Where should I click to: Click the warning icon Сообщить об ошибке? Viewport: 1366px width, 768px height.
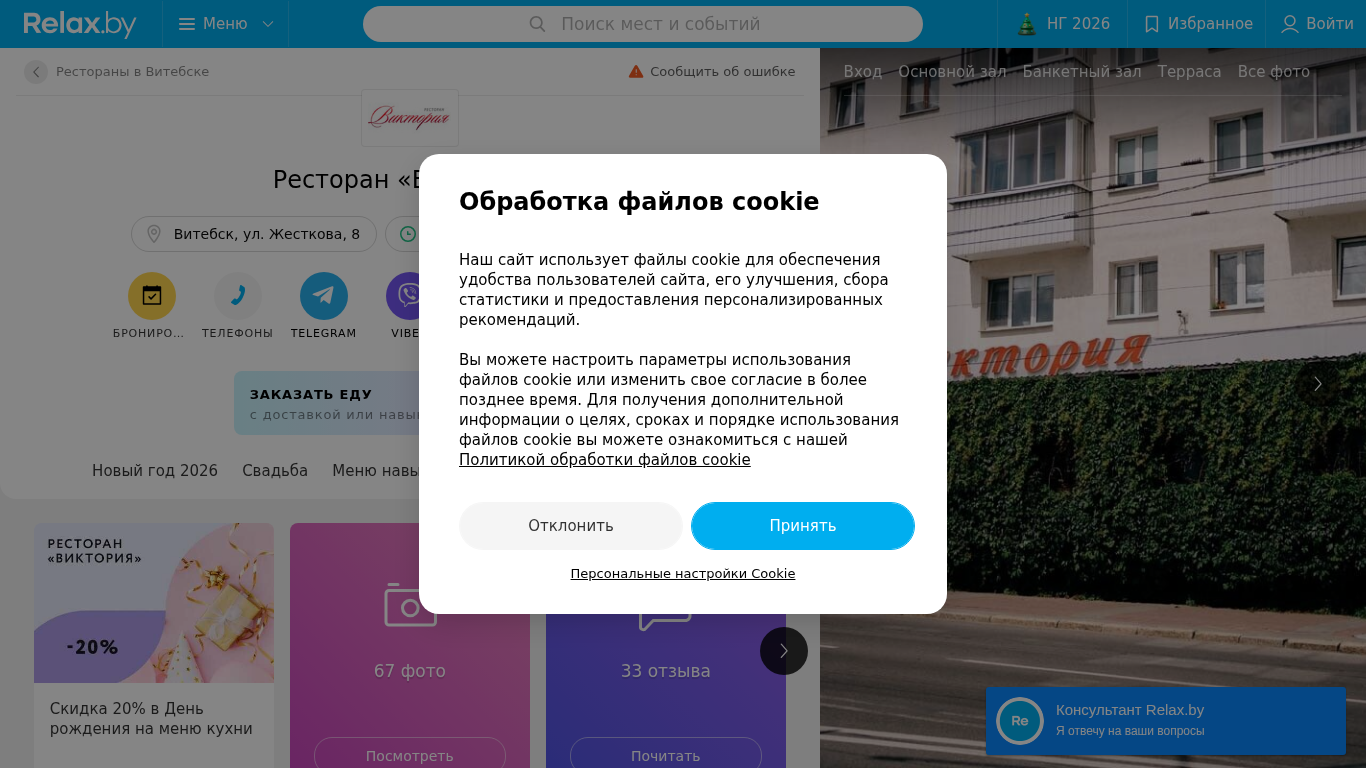(x=636, y=72)
